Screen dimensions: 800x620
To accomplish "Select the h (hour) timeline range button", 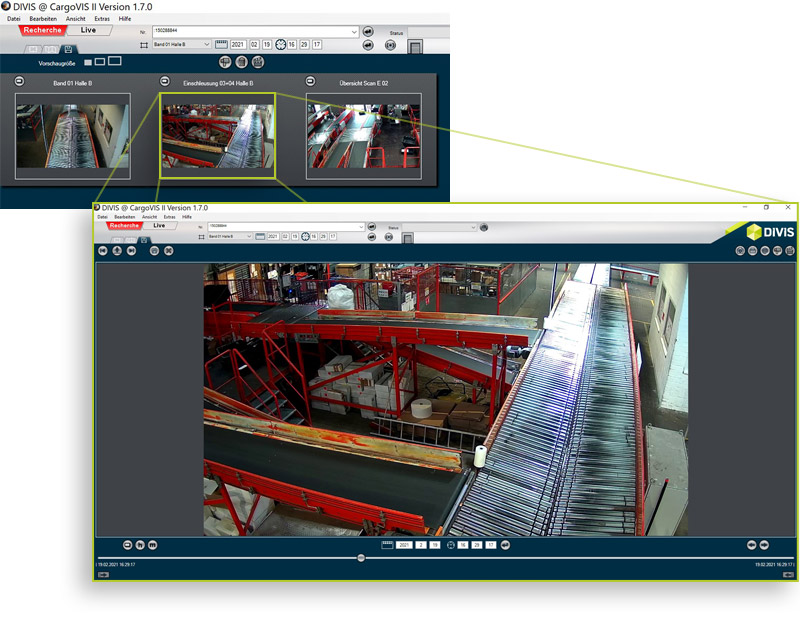I will pos(140,545).
